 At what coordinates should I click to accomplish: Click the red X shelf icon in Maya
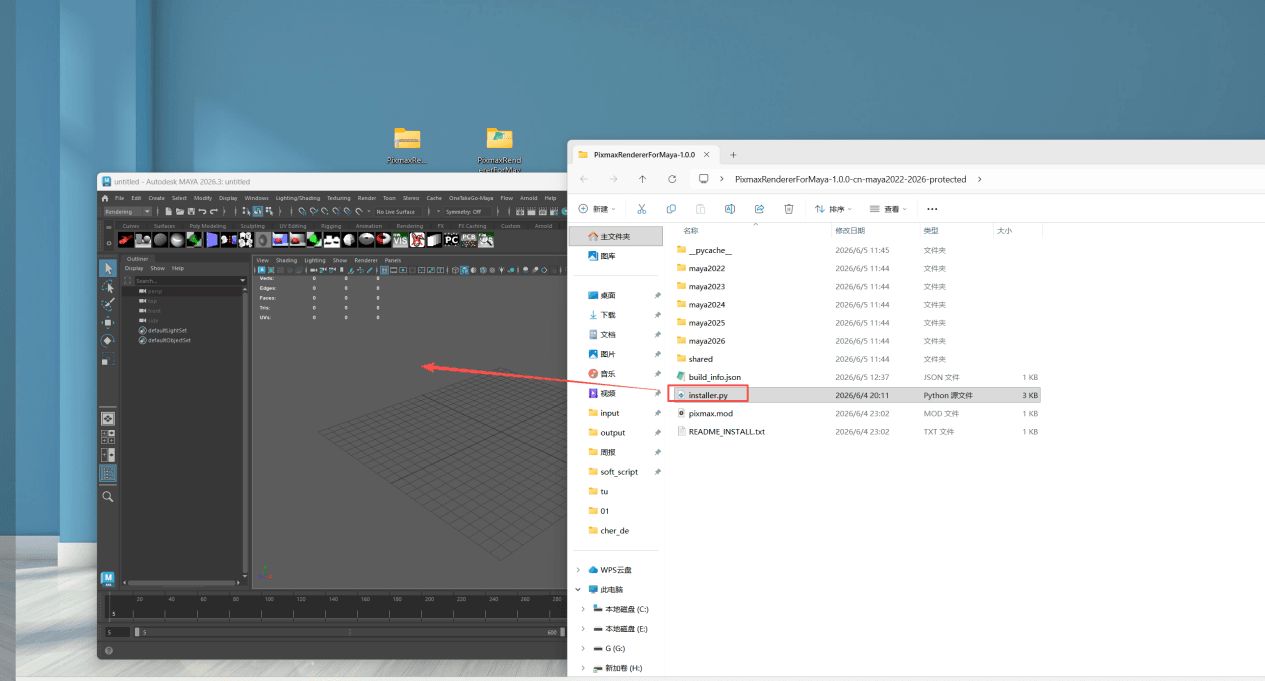pyautogui.click(x=417, y=240)
